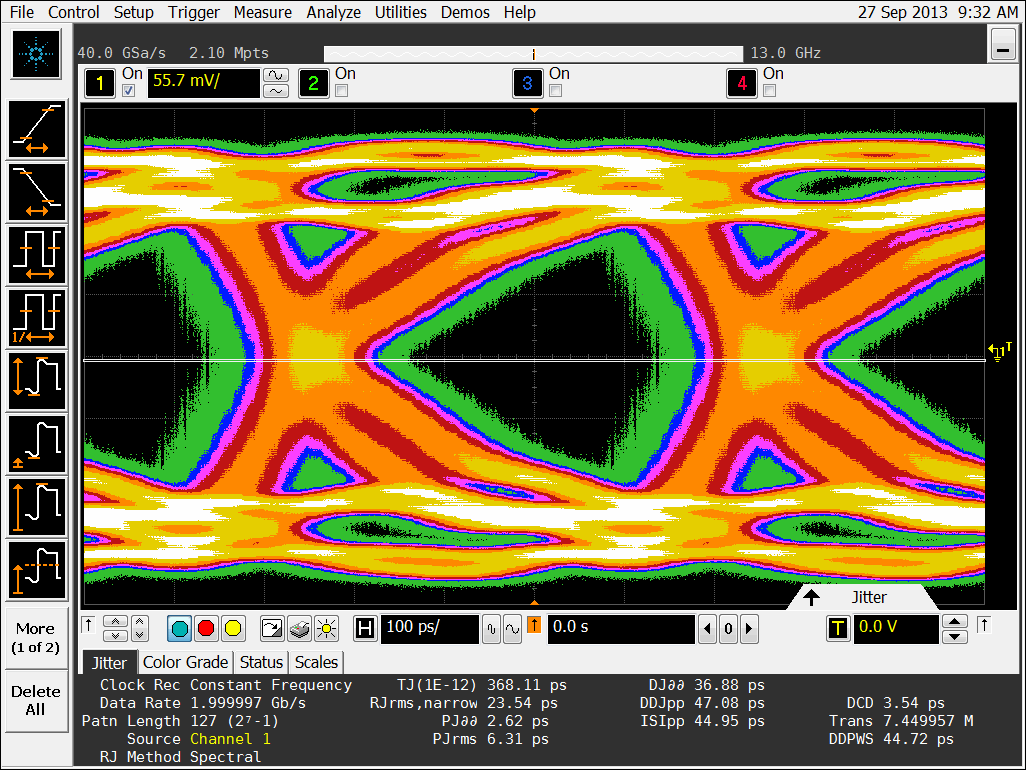Open channel 2 setup button
Screen dimensions: 1026x770
(x=313, y=83)
